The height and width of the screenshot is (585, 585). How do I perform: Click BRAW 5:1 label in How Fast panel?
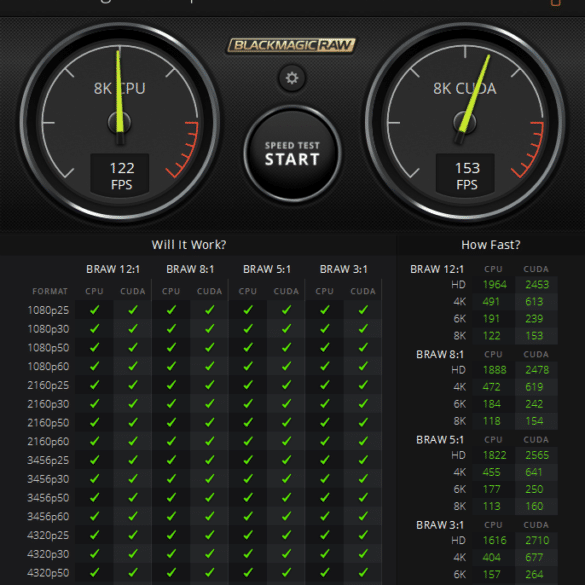point(440,440)
